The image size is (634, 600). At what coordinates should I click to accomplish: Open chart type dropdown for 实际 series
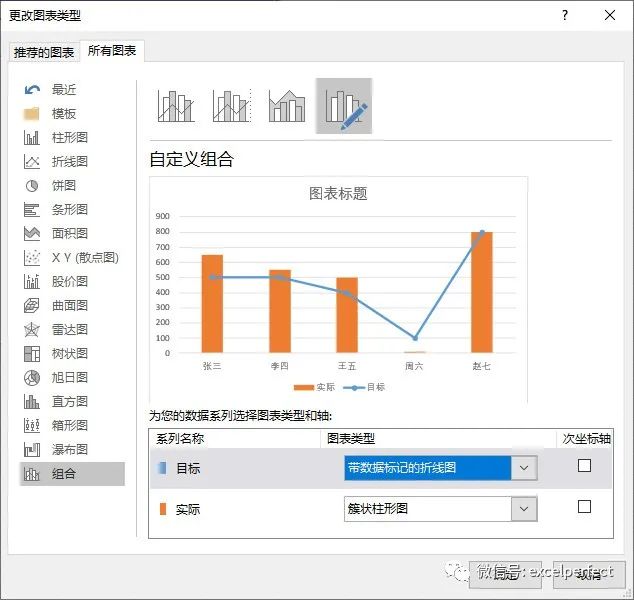tap(524, 509)
